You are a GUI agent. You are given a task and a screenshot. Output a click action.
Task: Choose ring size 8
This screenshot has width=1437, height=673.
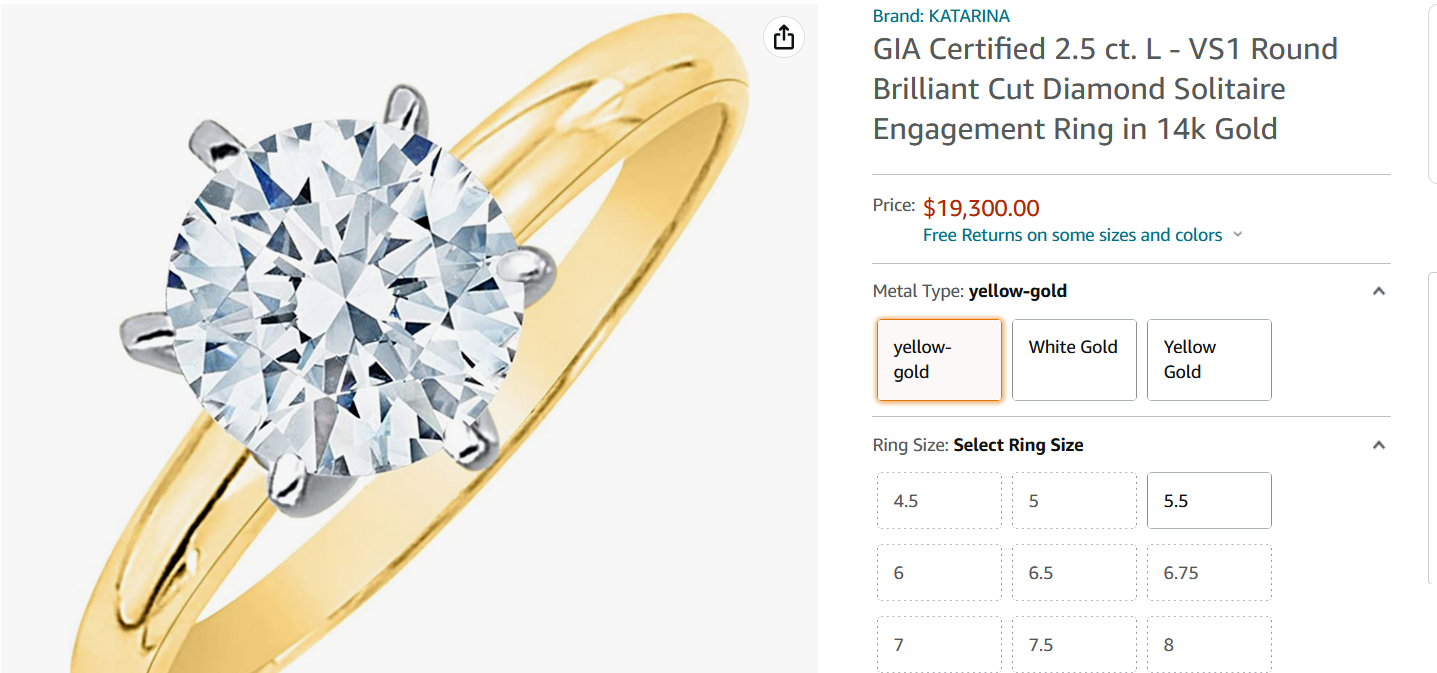(1209, 645)
